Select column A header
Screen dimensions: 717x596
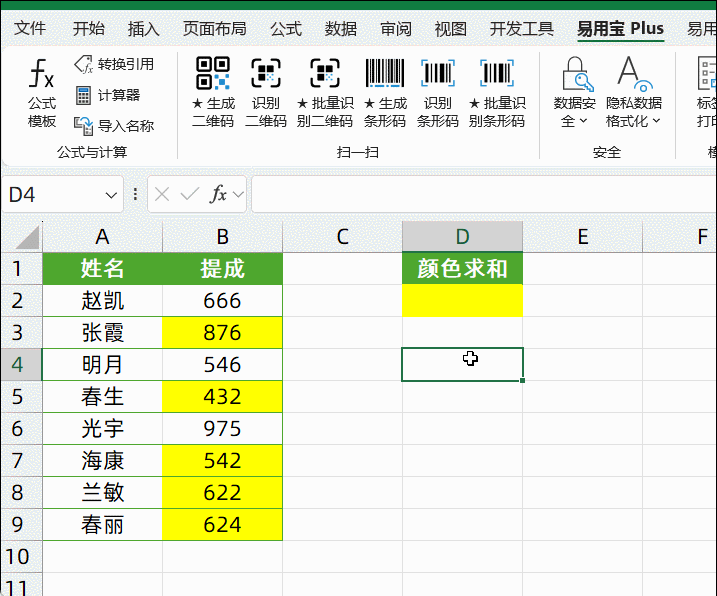102,237
